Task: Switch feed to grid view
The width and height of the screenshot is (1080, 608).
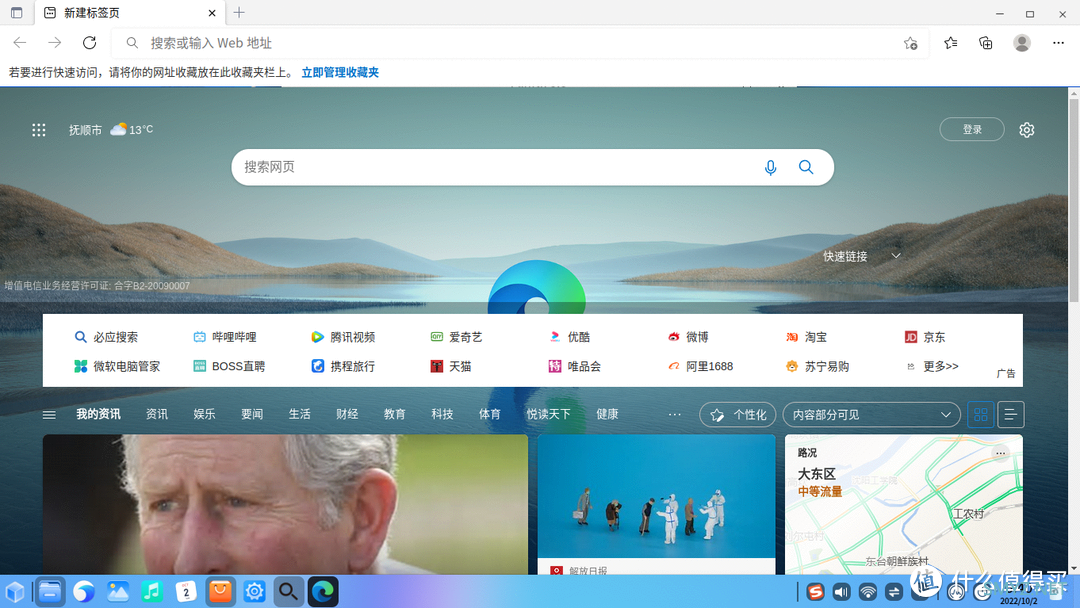Action: click(x=981, y=415)
